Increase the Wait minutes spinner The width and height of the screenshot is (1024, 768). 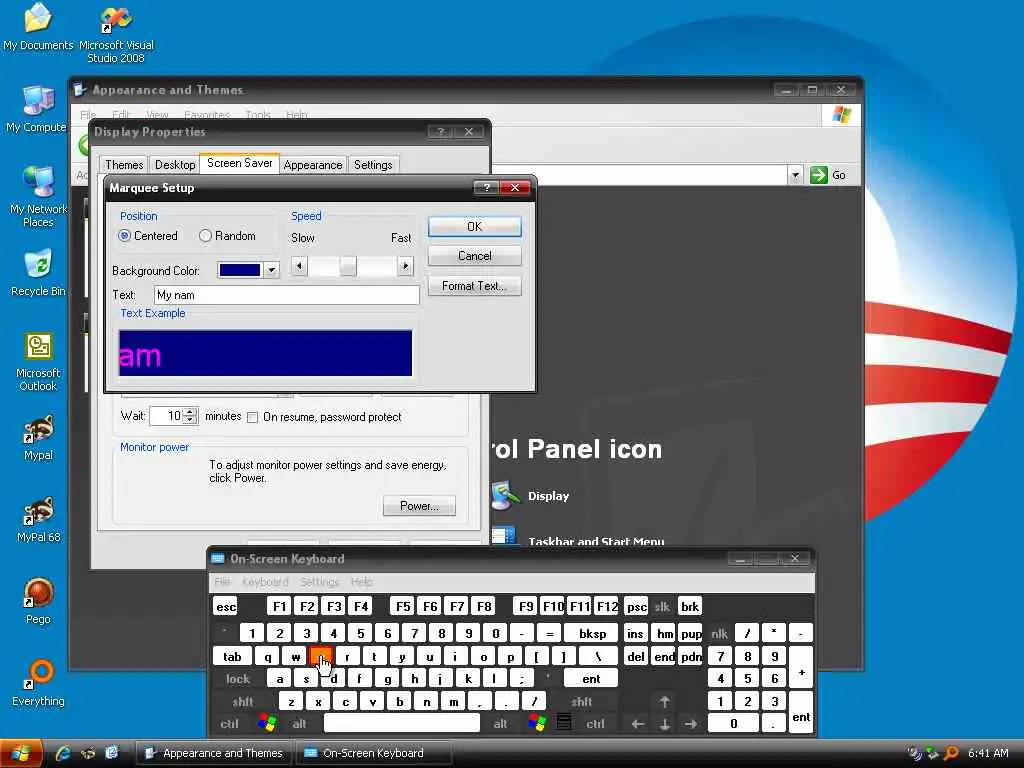pos(190,411)
